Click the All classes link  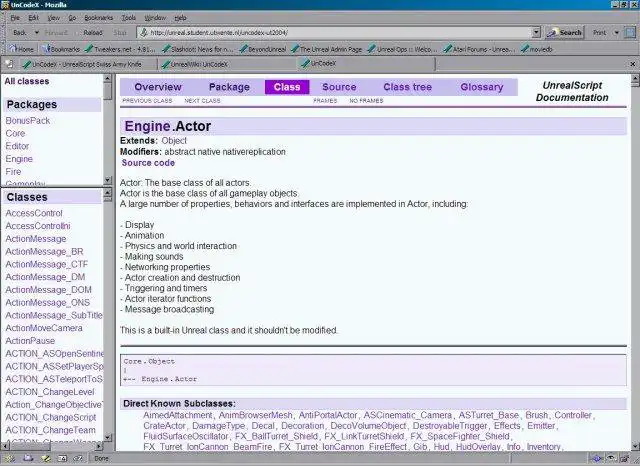[x=27, y=81]
